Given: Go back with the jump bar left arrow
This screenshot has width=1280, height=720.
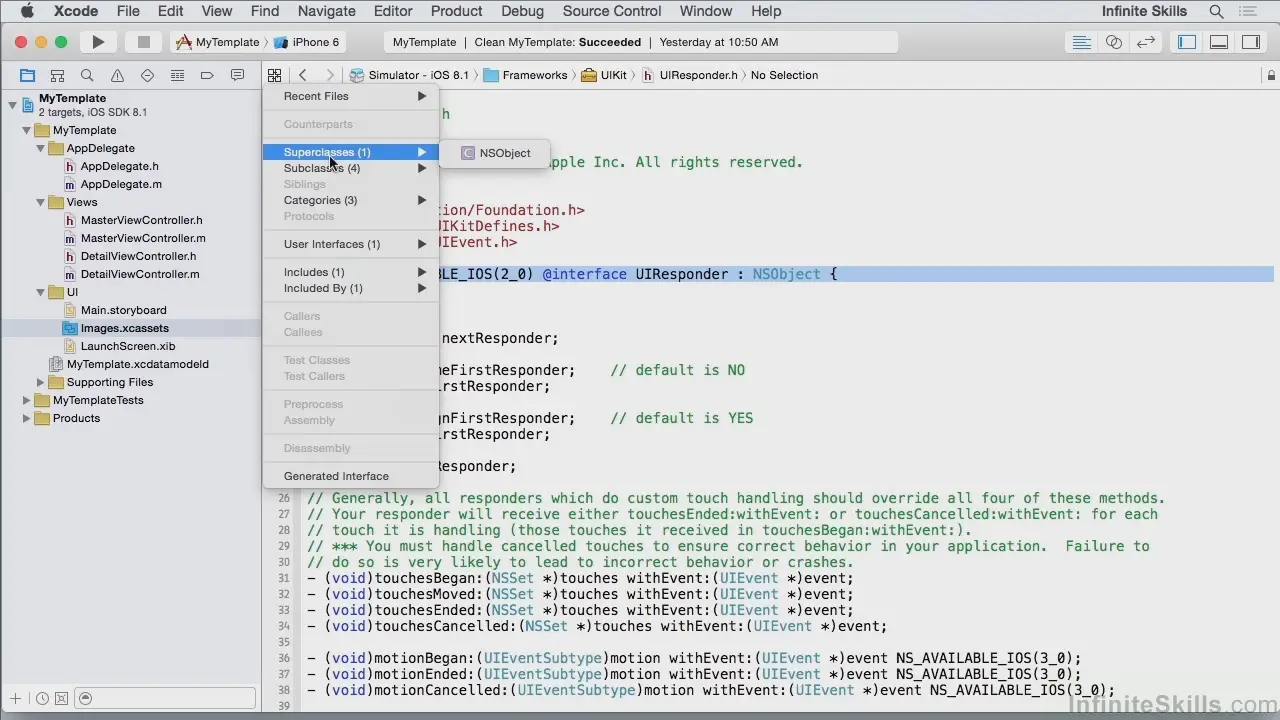Looking at the screenshot, I should [303, 75].
